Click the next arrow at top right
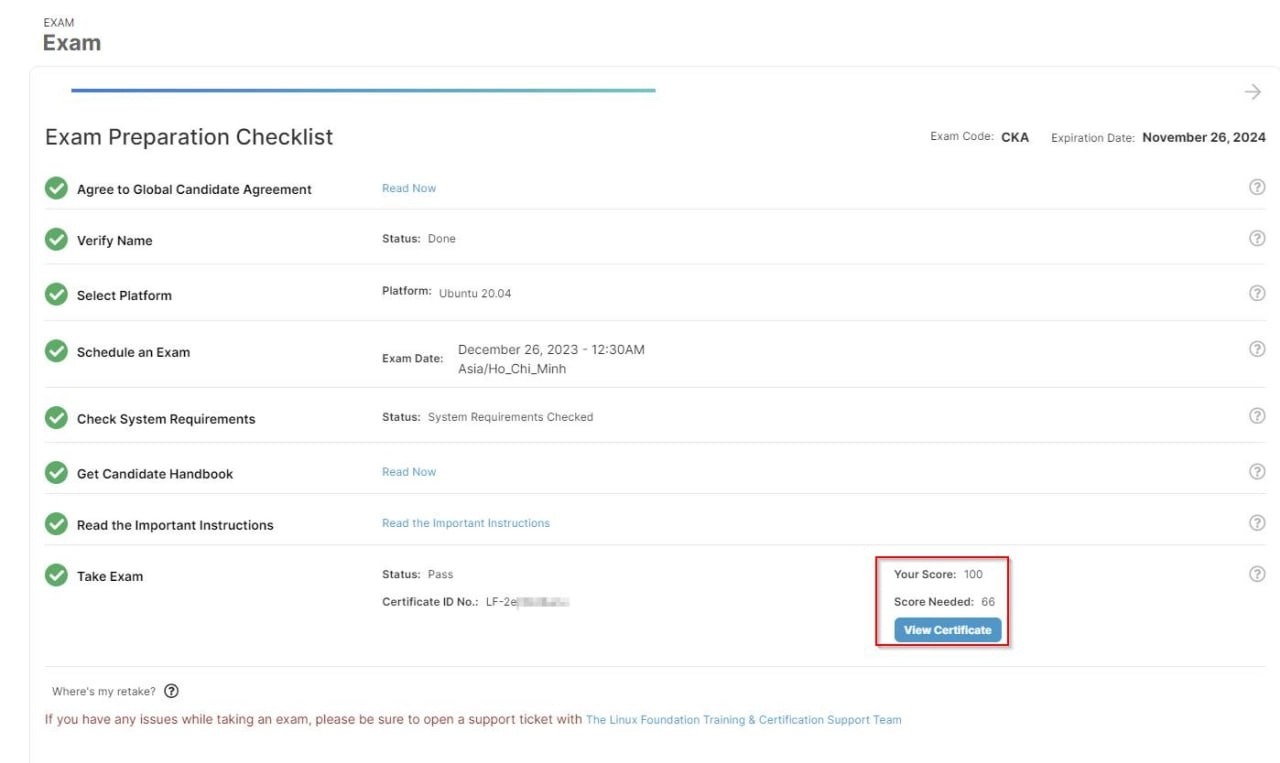This screenshot has width=1280, height=763. tap(1252, 92)
